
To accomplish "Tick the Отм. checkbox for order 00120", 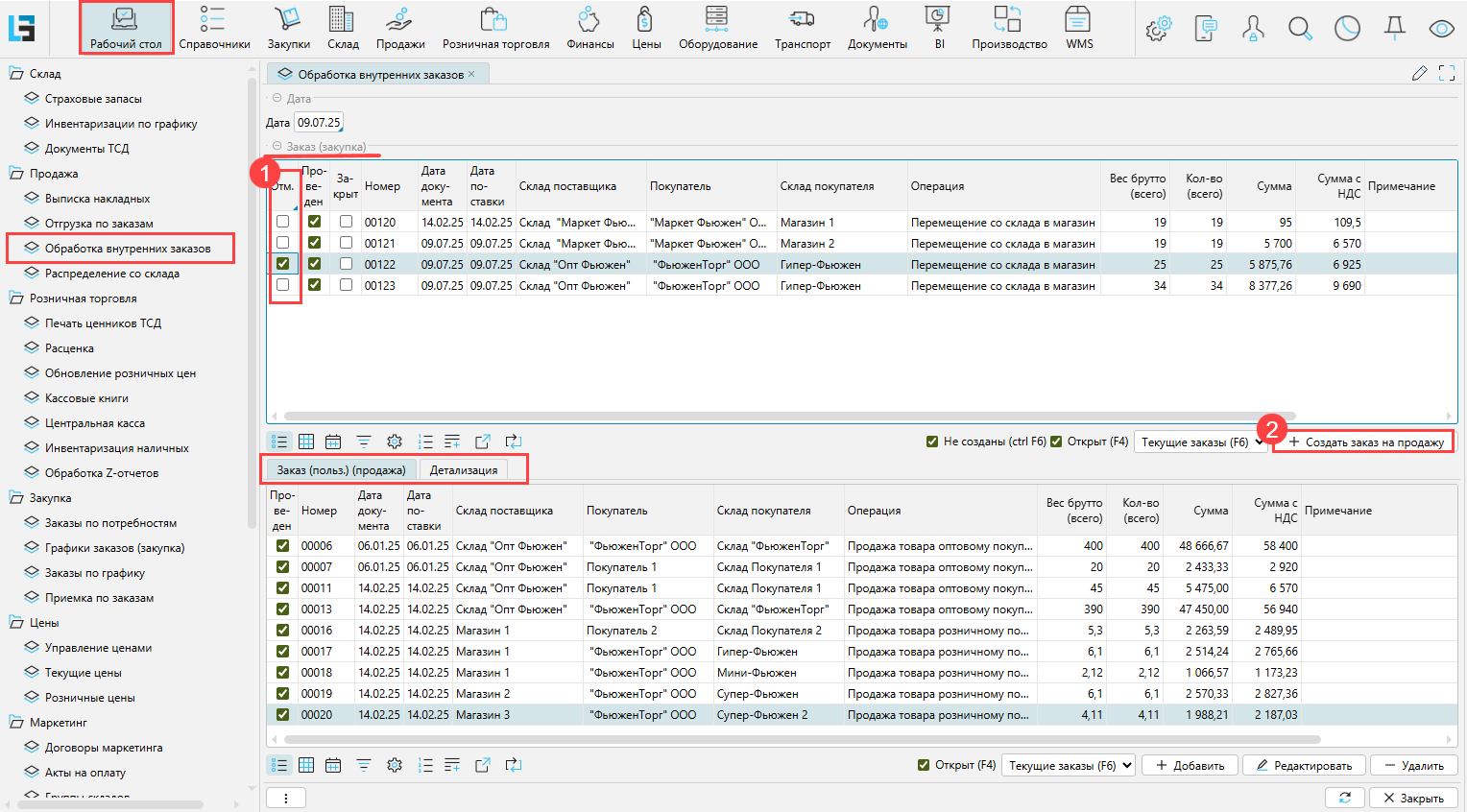I will click(x=282, y=222).
